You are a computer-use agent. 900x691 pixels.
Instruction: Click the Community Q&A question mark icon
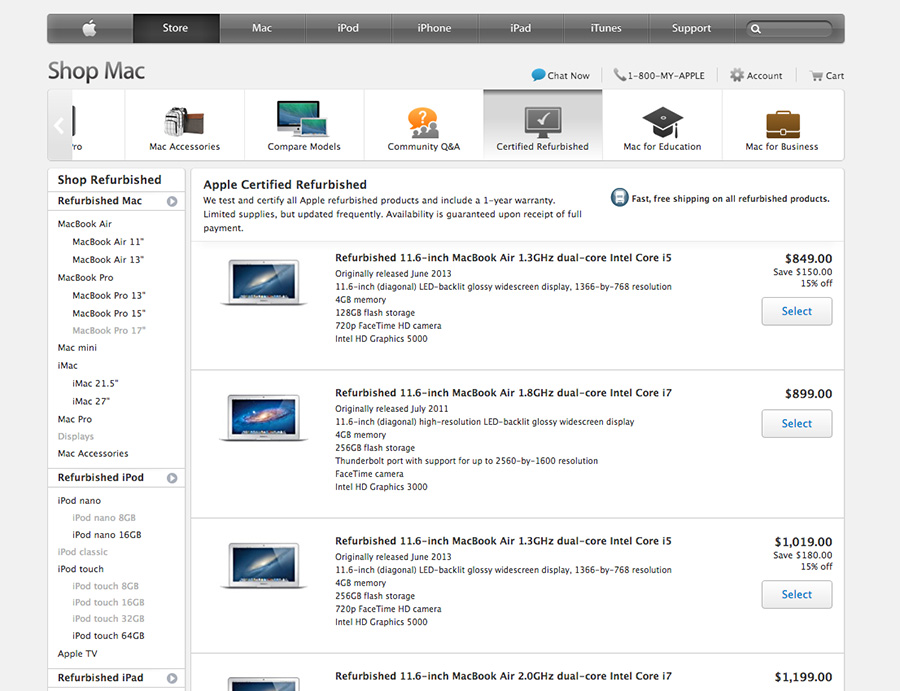tap(423, 122)
